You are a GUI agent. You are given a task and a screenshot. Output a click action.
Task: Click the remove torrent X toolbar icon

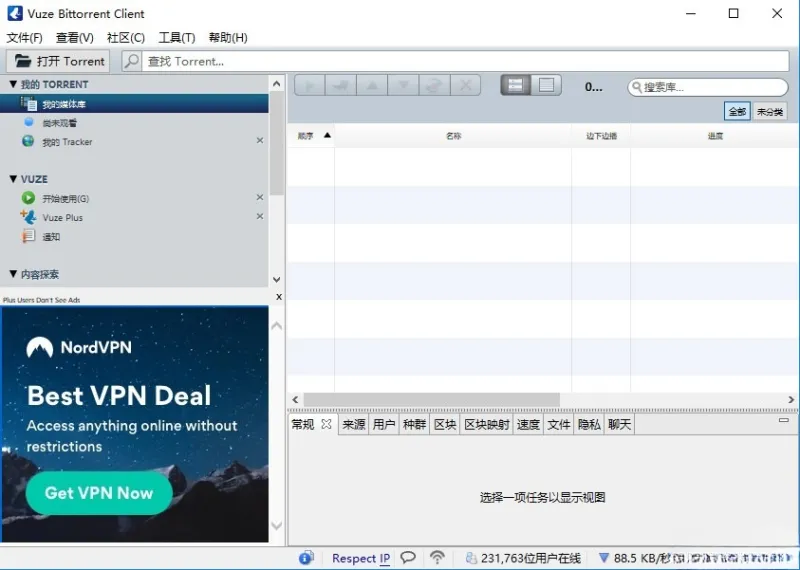465,86
